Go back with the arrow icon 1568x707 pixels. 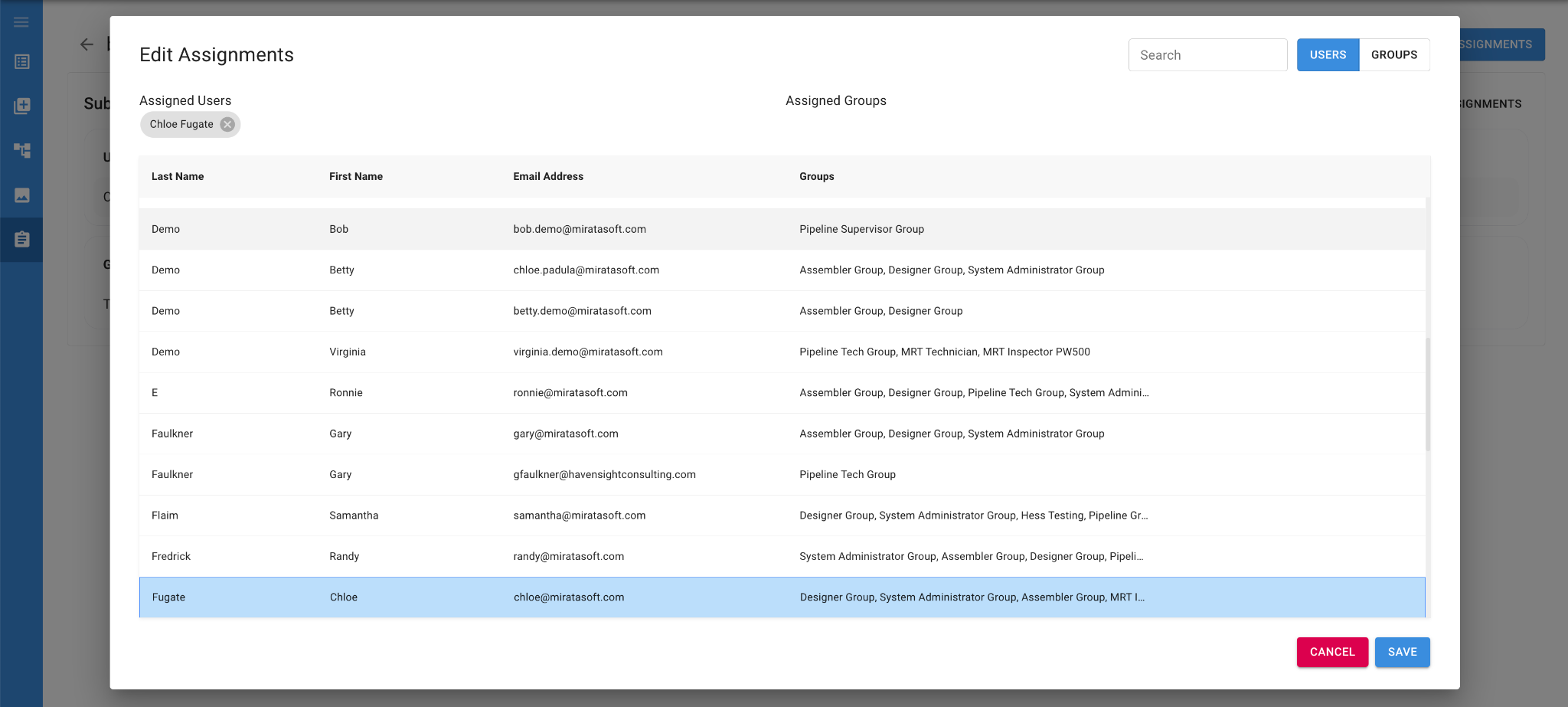point(87,44)
